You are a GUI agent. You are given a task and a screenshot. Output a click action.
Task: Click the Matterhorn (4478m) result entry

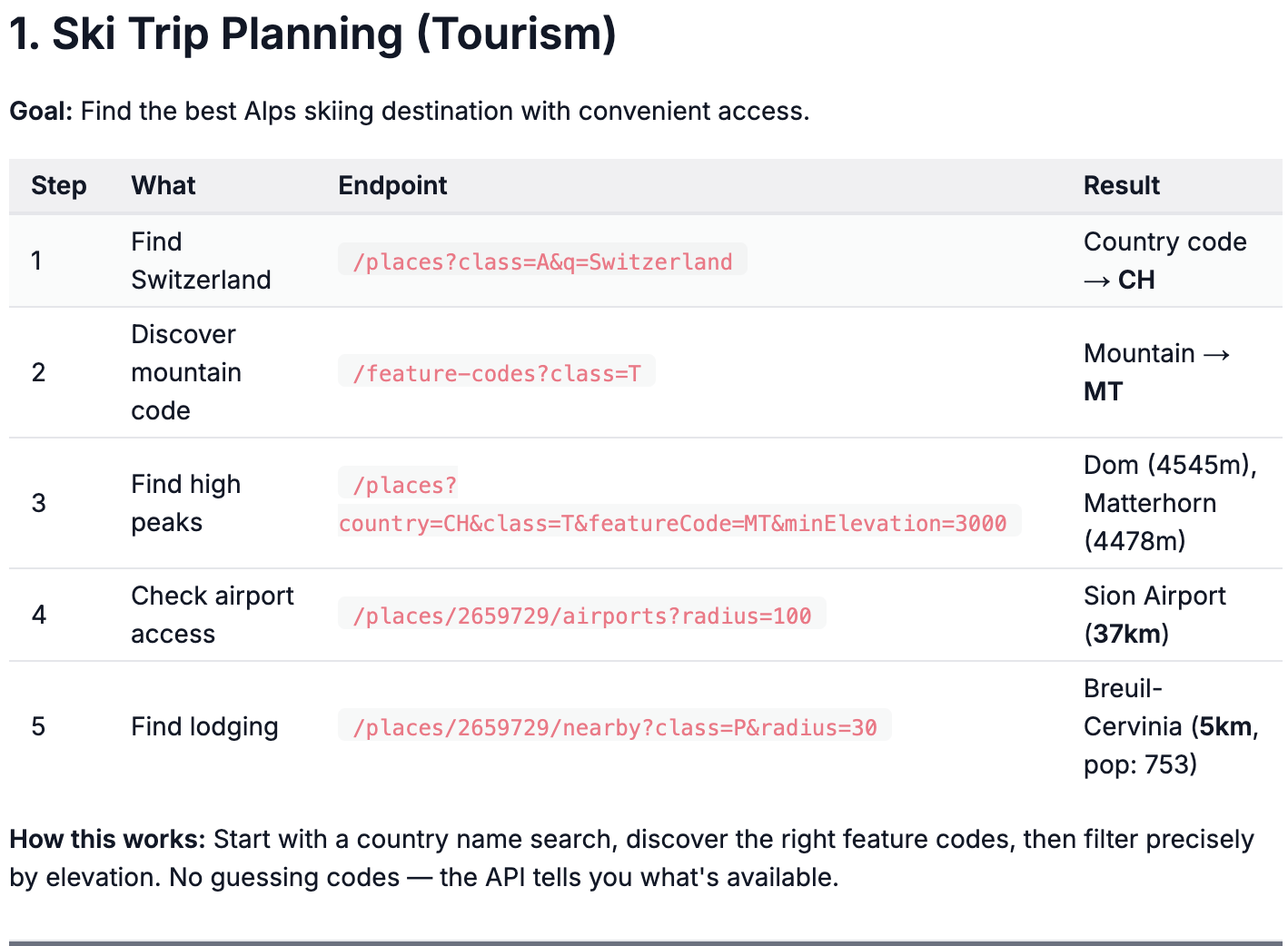pyautogui.click(x=1149, y=502)
